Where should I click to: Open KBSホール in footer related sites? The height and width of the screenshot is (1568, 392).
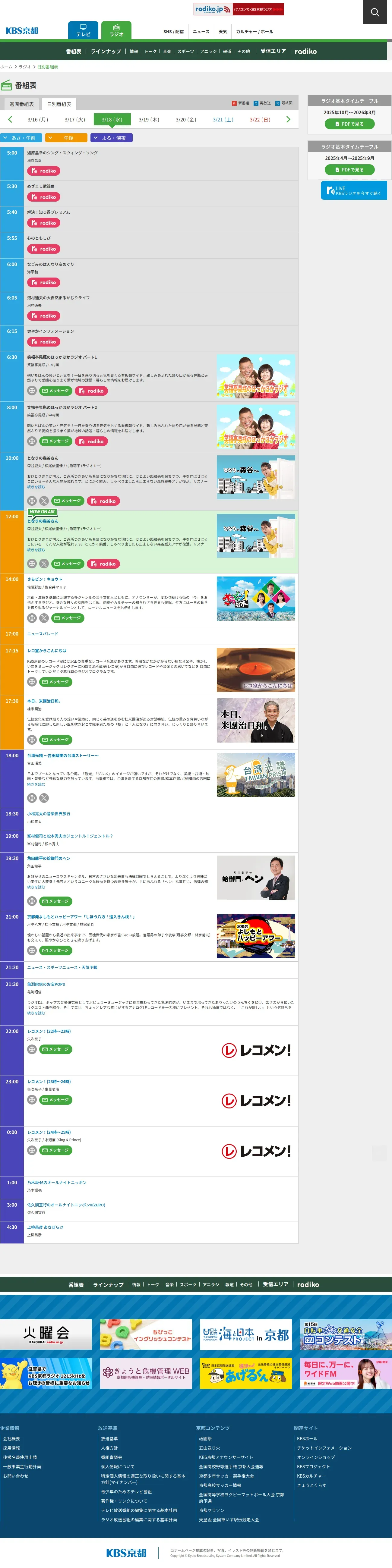tap(307, 1439)
